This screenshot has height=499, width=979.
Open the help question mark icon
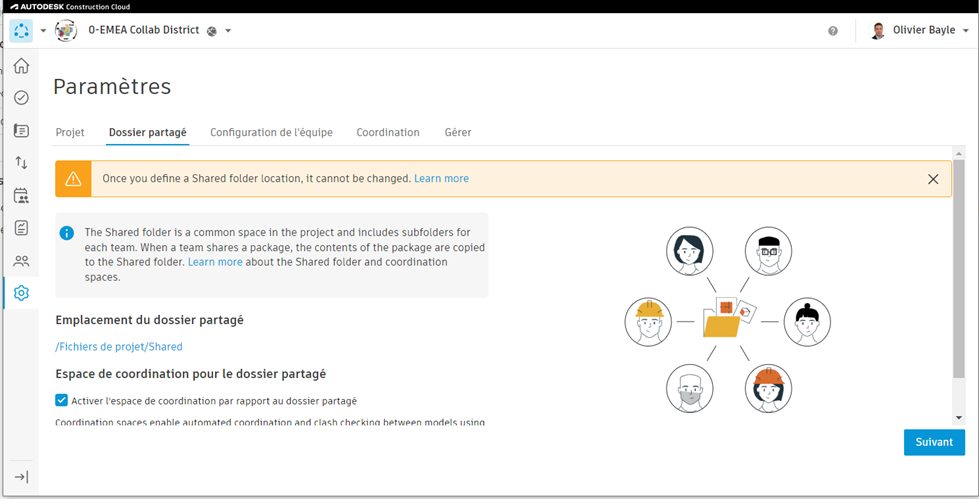coord(833,31)
